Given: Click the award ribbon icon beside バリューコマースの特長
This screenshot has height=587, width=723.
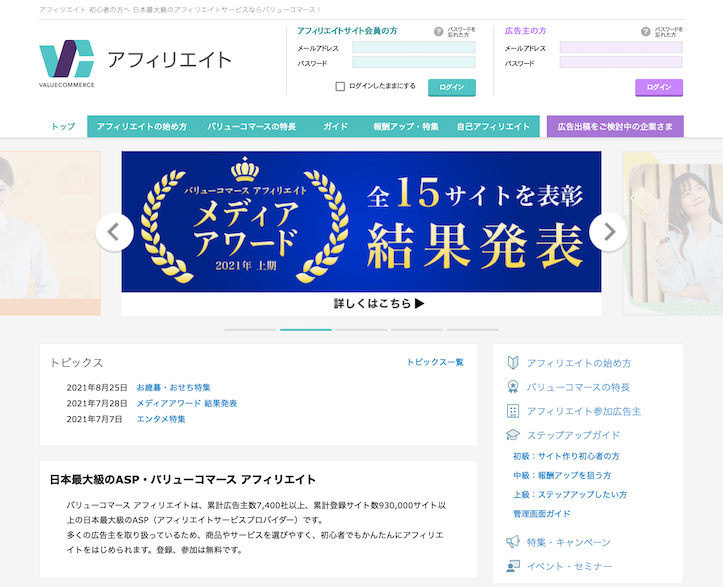Looking at the screenshot, I should click(x=513, y=387).
